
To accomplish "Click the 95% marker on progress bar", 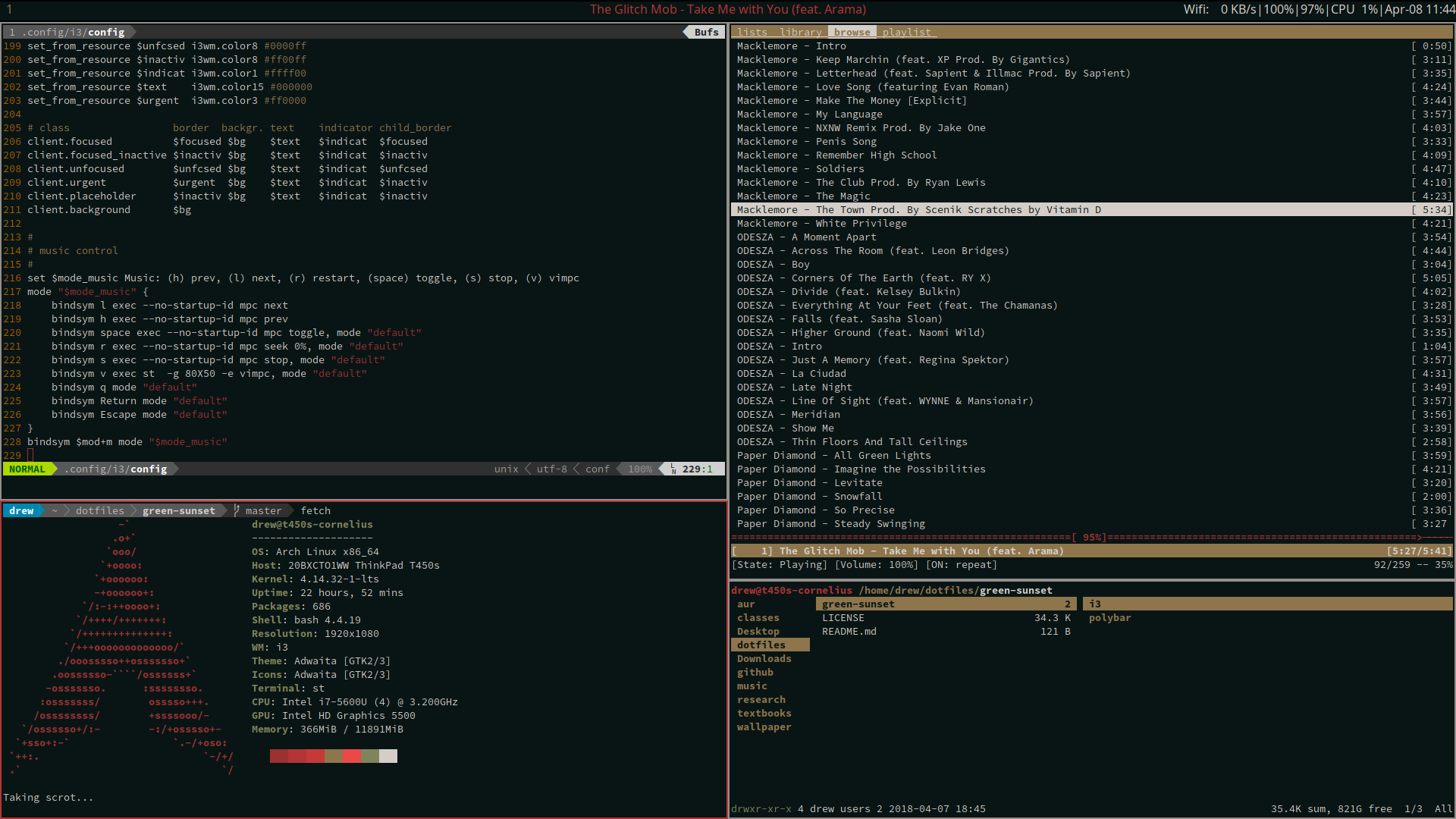I will 1091,538.
